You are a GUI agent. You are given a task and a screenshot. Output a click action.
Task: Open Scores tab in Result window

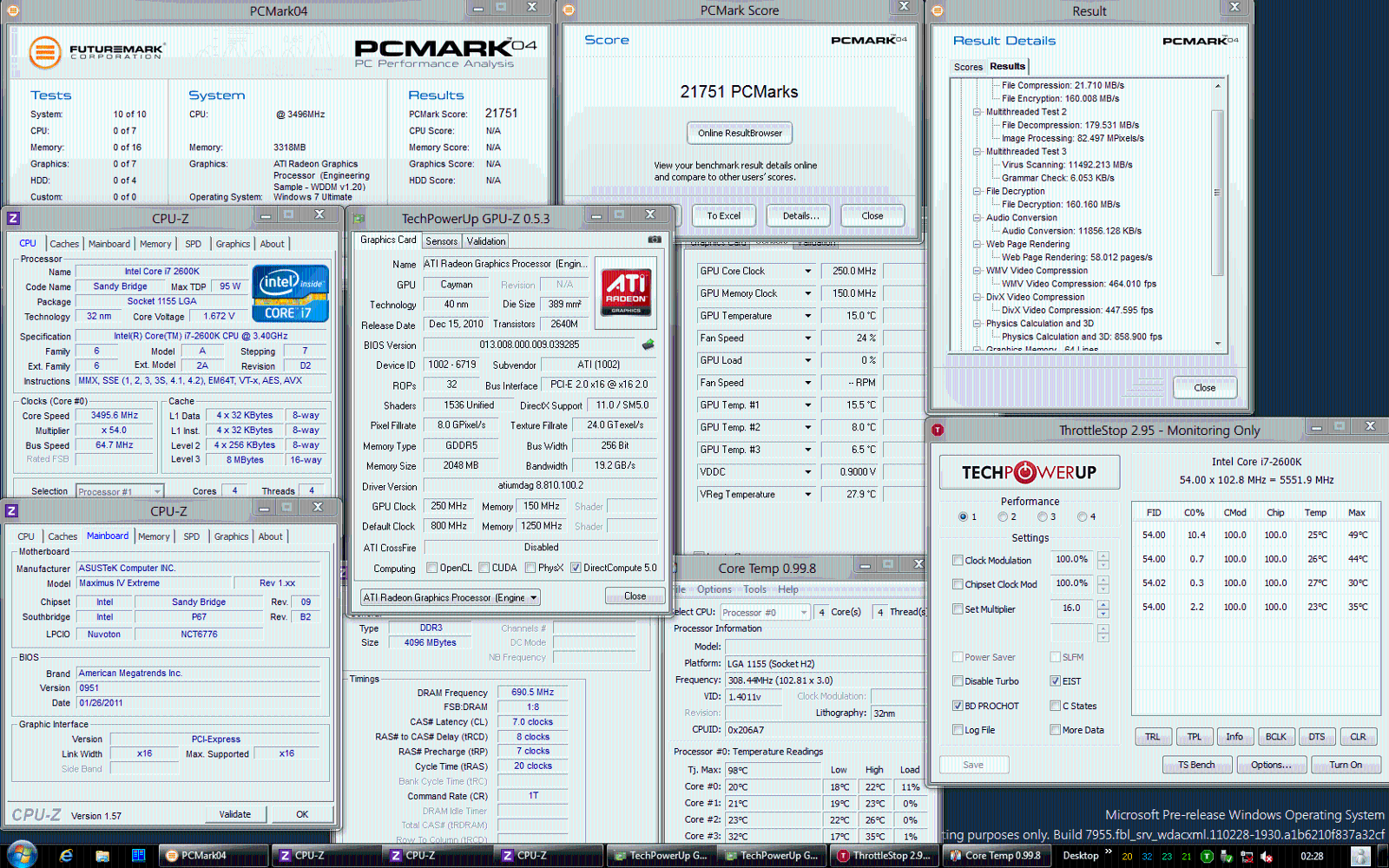968,67
